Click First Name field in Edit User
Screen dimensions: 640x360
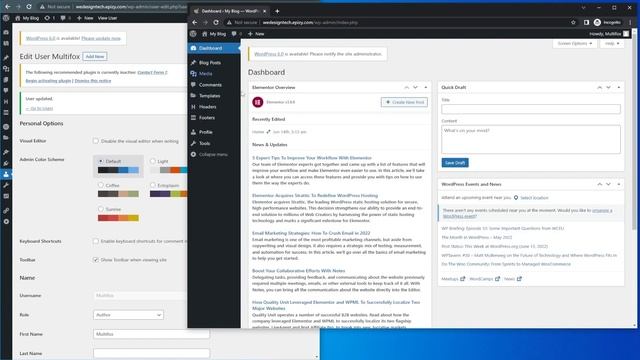pyautogui.click(x=151, y=334)
